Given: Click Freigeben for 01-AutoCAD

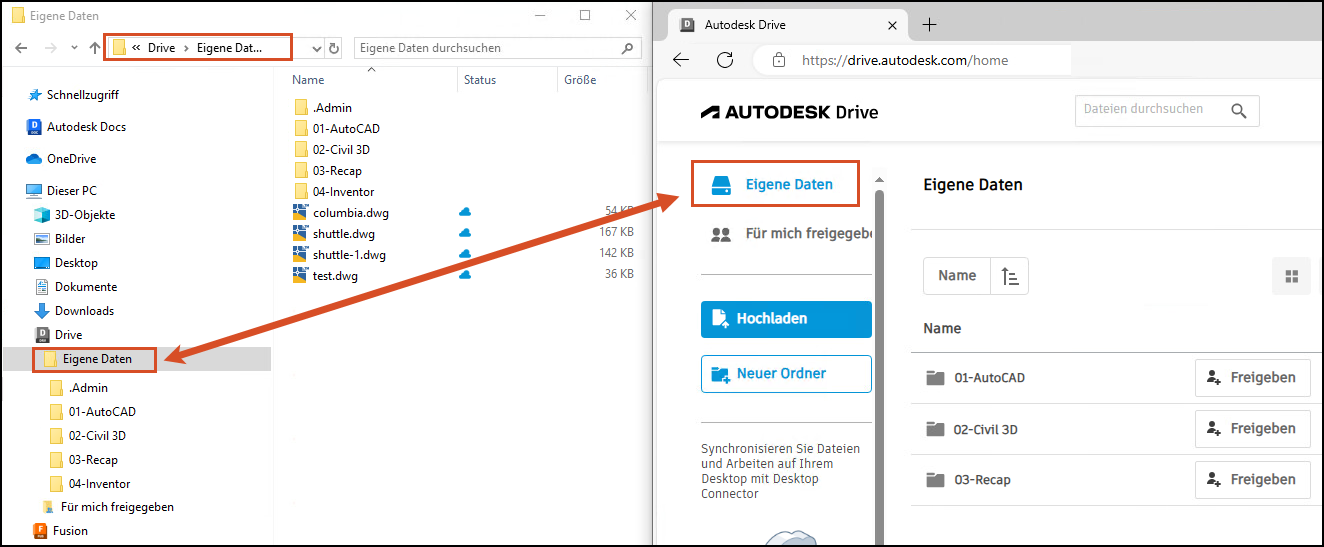Looking at the screenshot, I should [x=1253, y=378].
